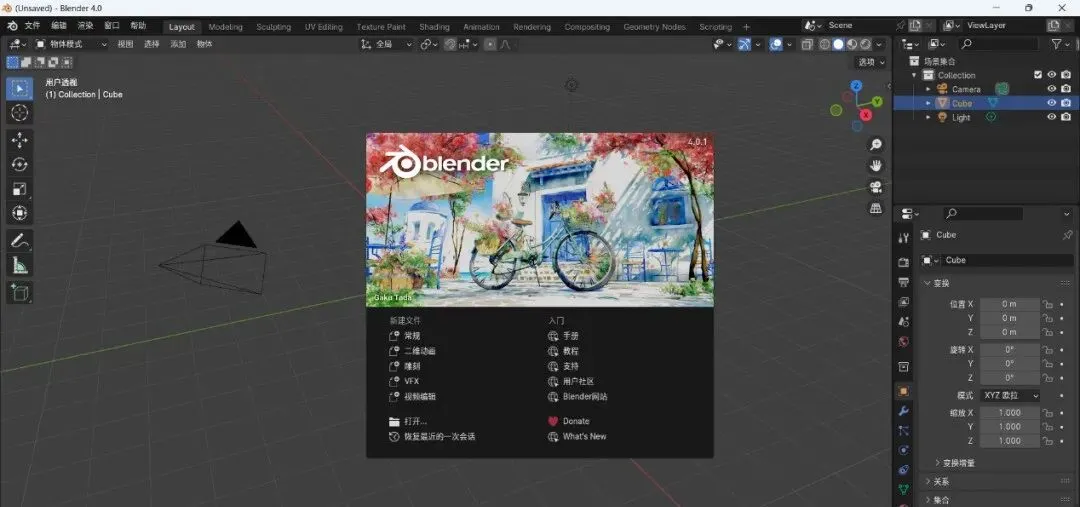Click 打开... Open in splash screen

pyautogui.click(x=408, y=422)
